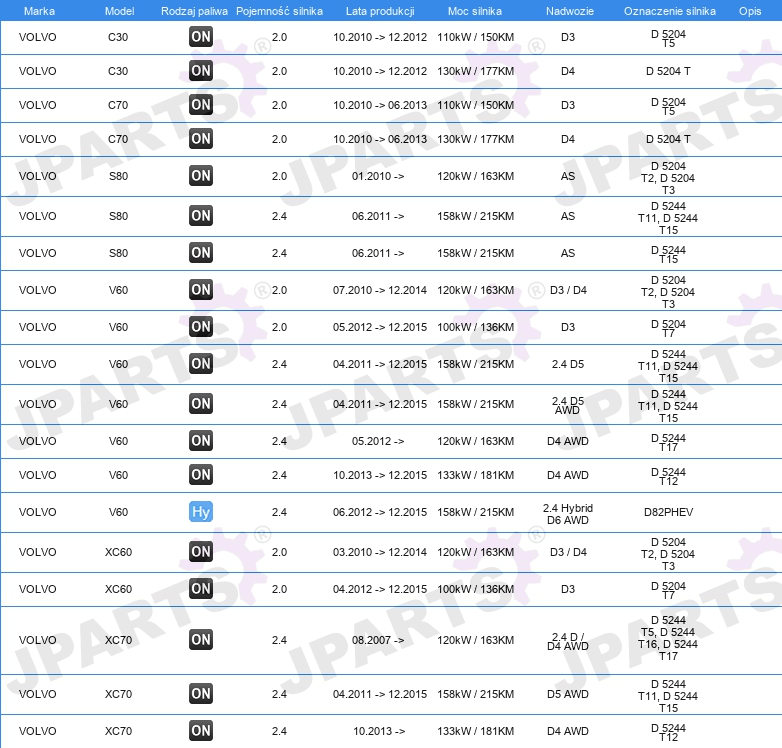Select the ON badge in the XC60 04.2012 row
The width and height of the screenshot is (782, 748).
[x=201, y=588]
